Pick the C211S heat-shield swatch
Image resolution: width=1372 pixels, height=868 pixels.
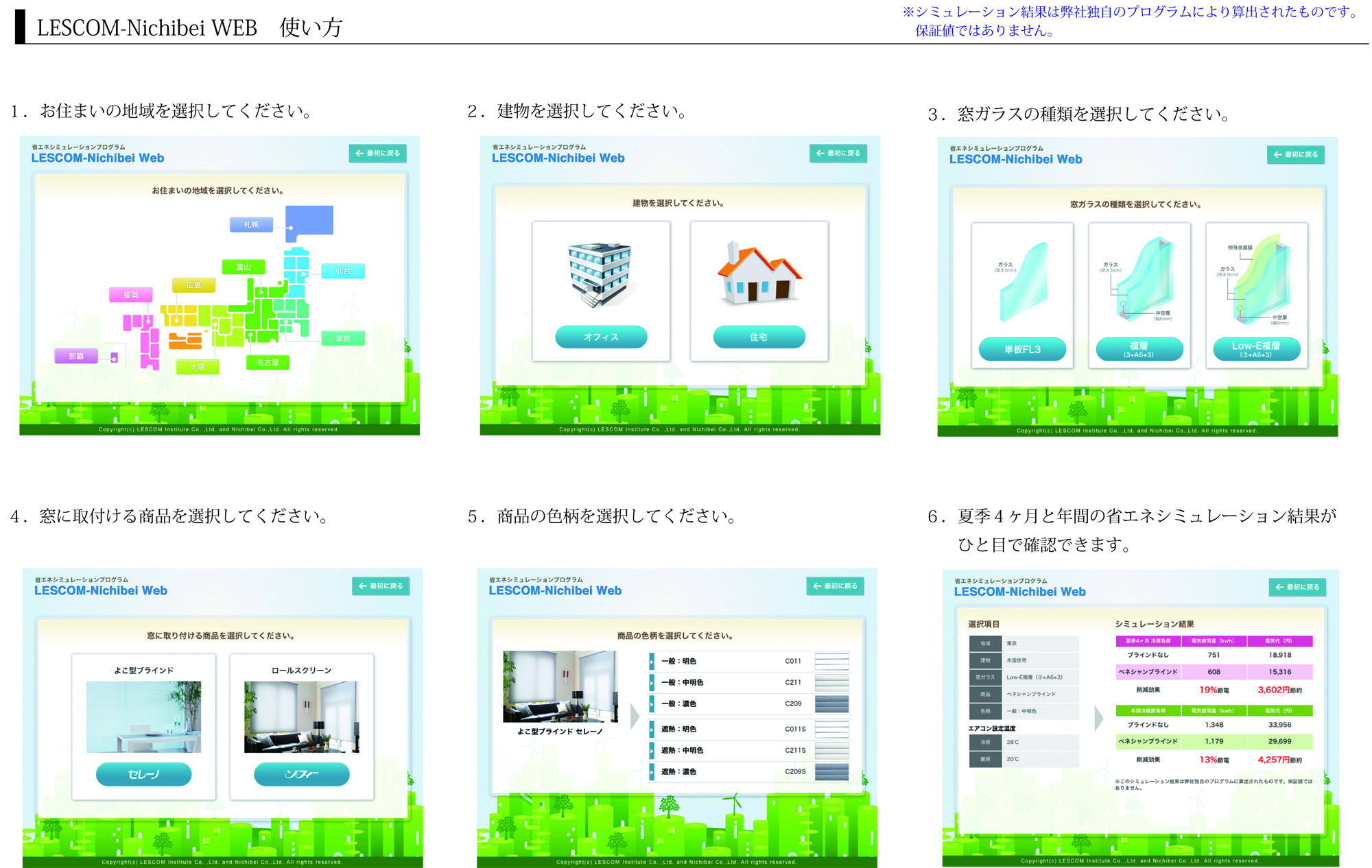[x=831, y=751]
